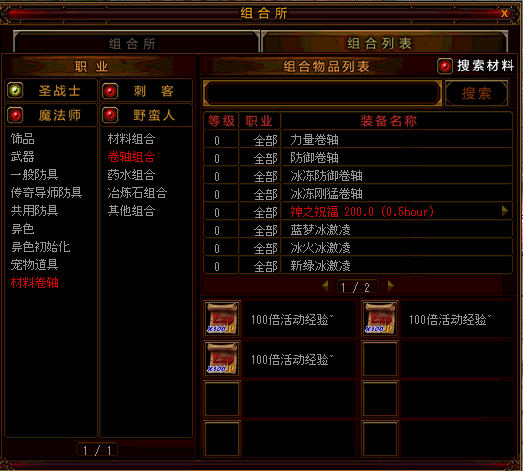Select the 刺客 class radio button
This screenshot has height=471, width=523.
[110, 91]
